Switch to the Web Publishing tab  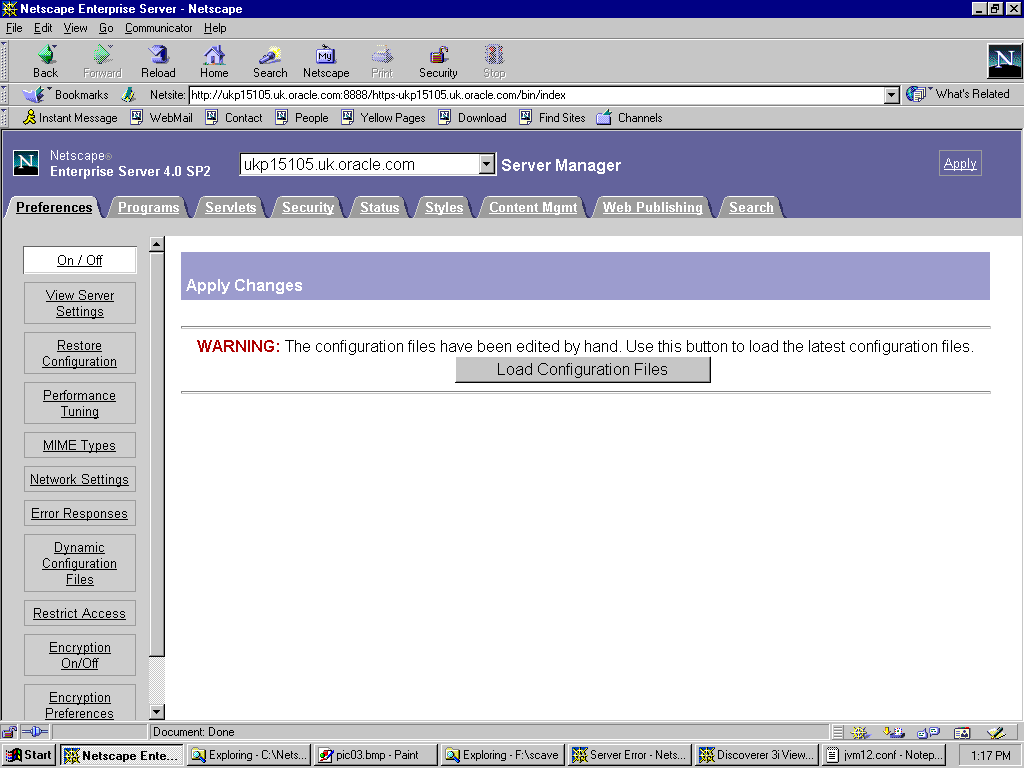652,207
